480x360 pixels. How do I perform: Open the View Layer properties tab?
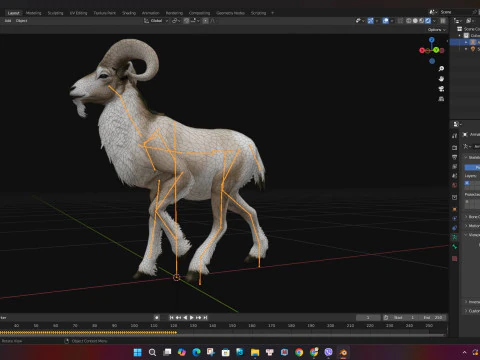tap(455, 166)
